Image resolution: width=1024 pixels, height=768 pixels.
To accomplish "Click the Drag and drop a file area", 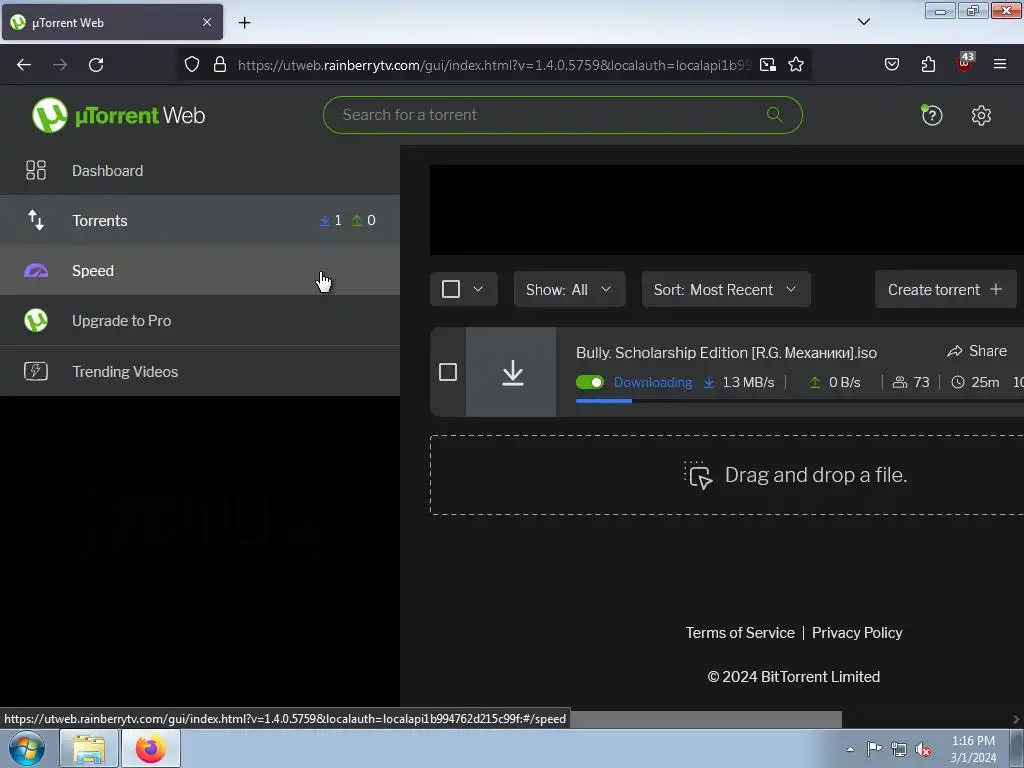I will pyautogui.click(x=727, y=475).
